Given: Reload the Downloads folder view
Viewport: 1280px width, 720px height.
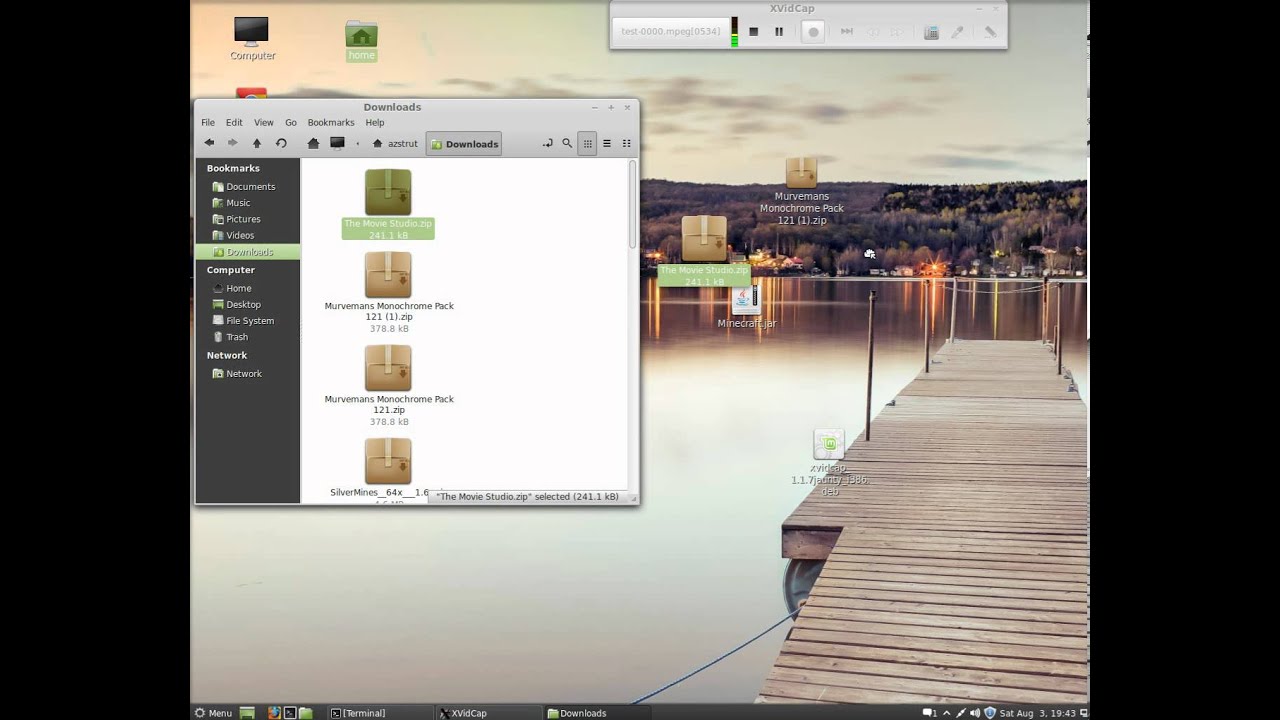Looking at the screenshot, I should point(281,143).
